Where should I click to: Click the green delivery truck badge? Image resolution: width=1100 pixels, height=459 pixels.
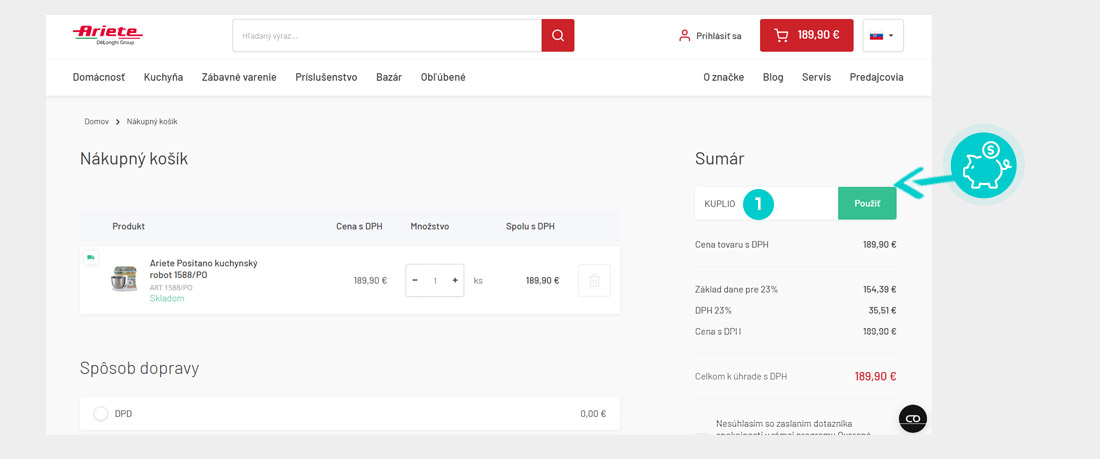(x=91, y=258)
